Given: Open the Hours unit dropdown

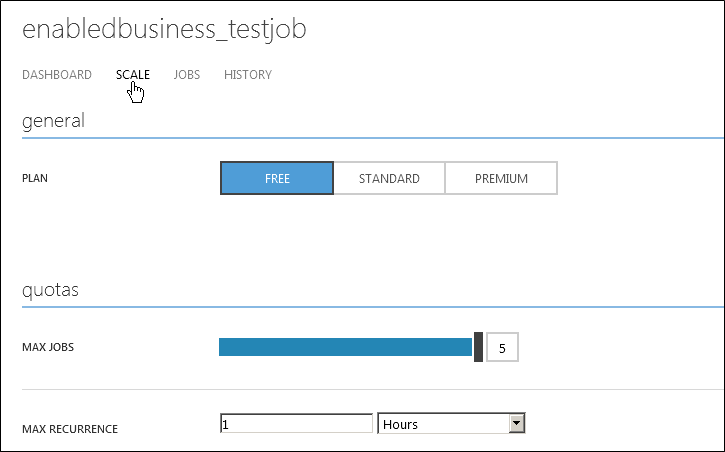Looking at the screenshot, I should 451,424.
